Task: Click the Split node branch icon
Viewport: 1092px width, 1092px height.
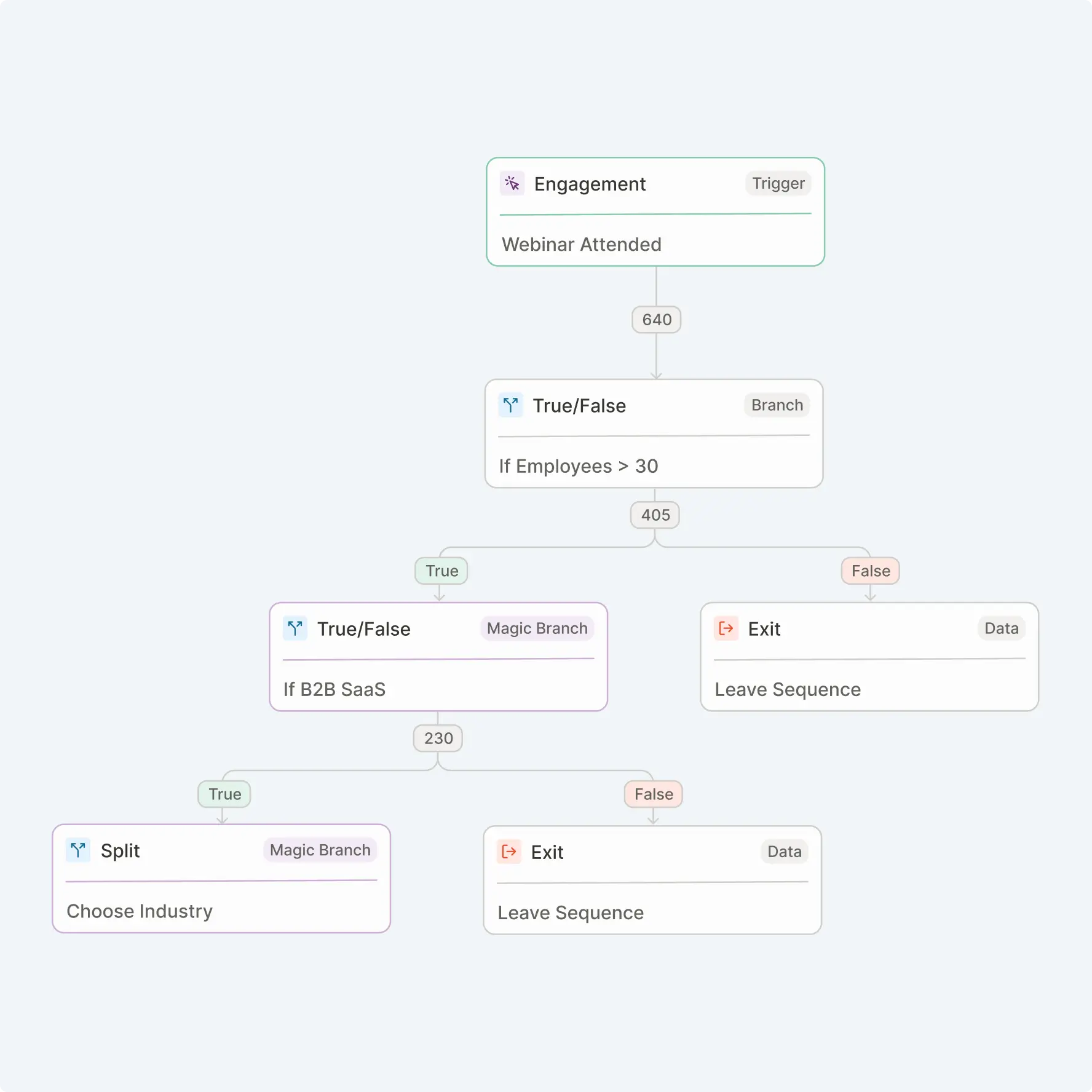Action: pyautogui.click(x=77, y=850)
